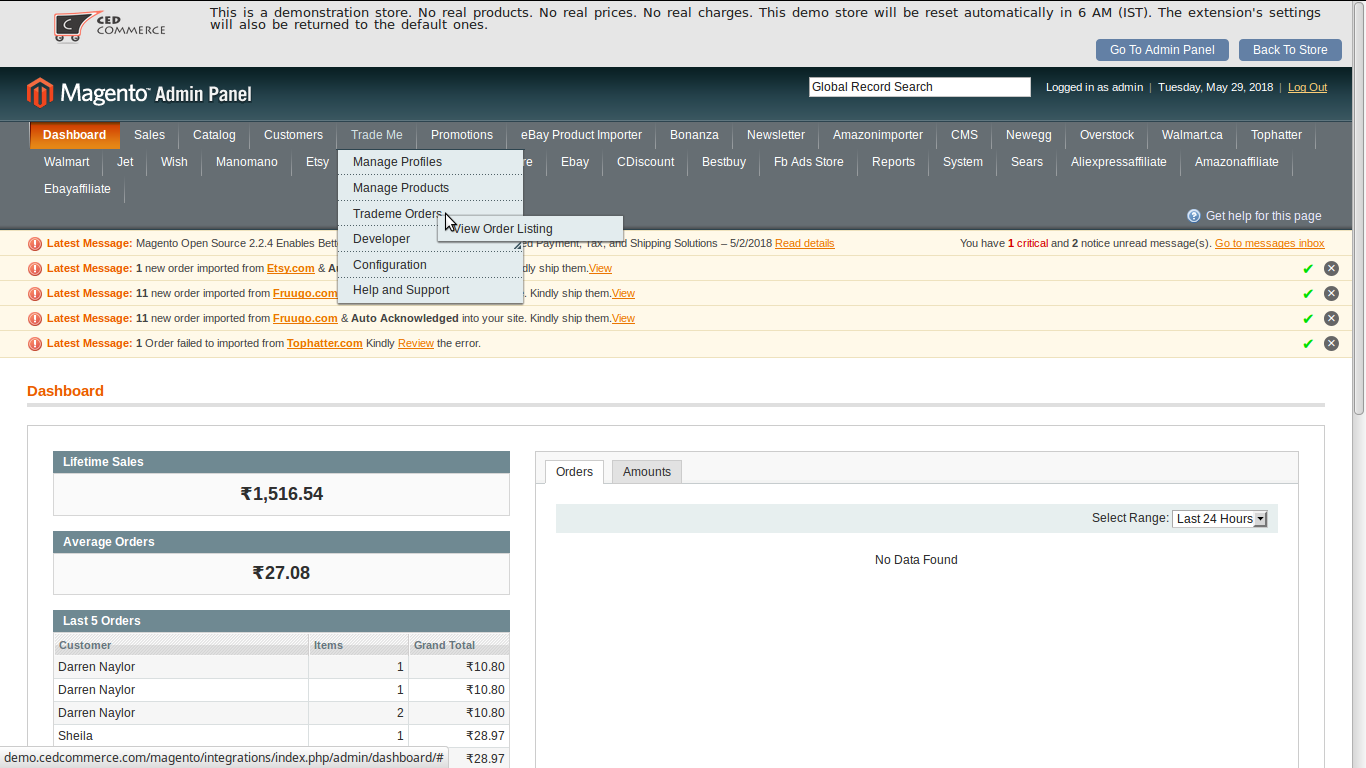
Task: Select Configuration in the Trade Me menu
Action: pos(430,265)
